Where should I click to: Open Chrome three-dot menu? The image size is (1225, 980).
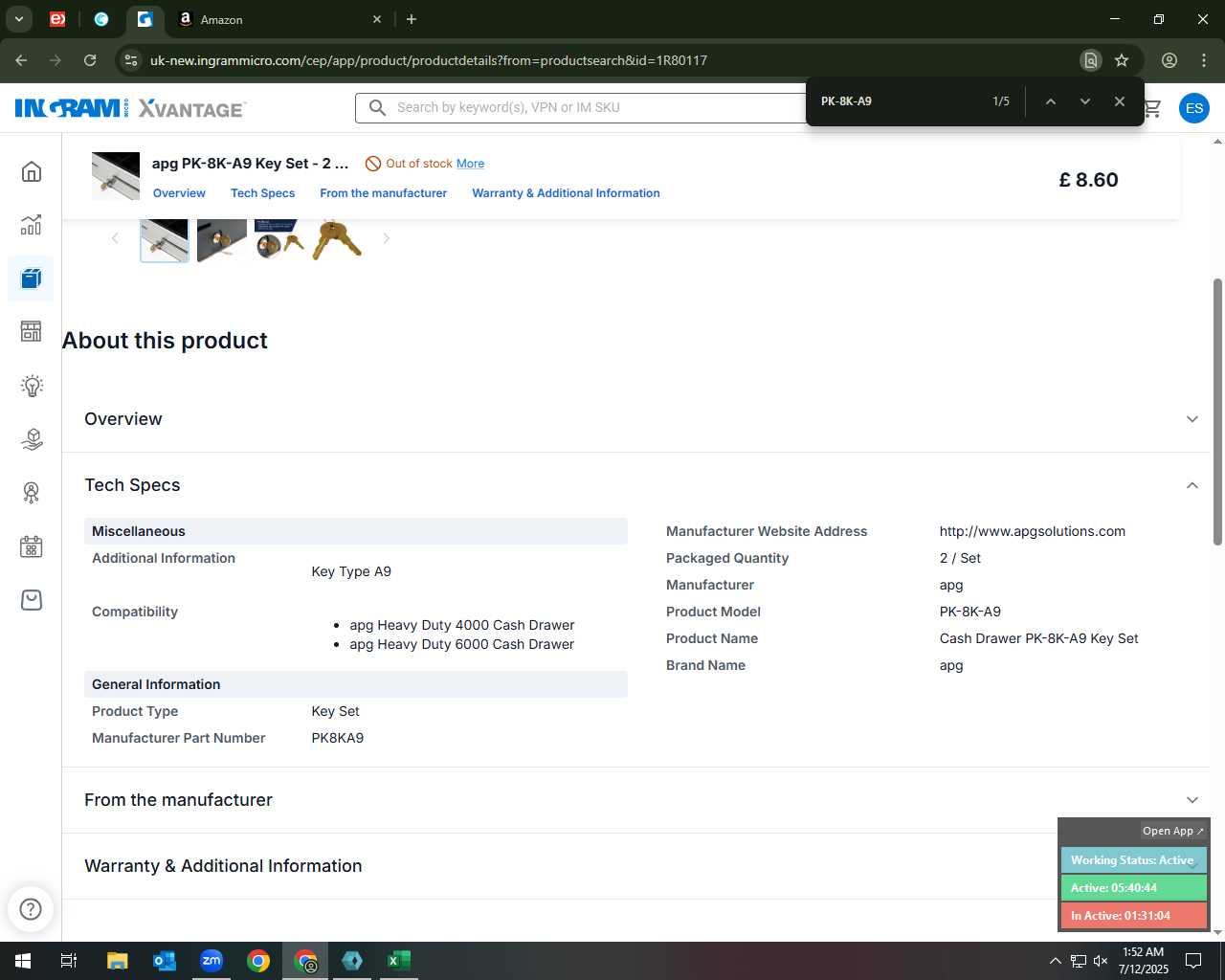pos(1203,60)
